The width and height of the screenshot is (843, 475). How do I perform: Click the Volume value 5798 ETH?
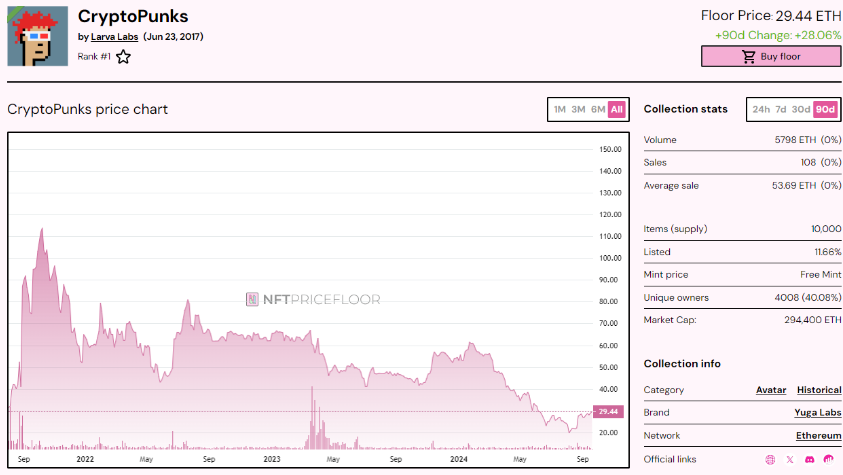[x=795, y=140]
